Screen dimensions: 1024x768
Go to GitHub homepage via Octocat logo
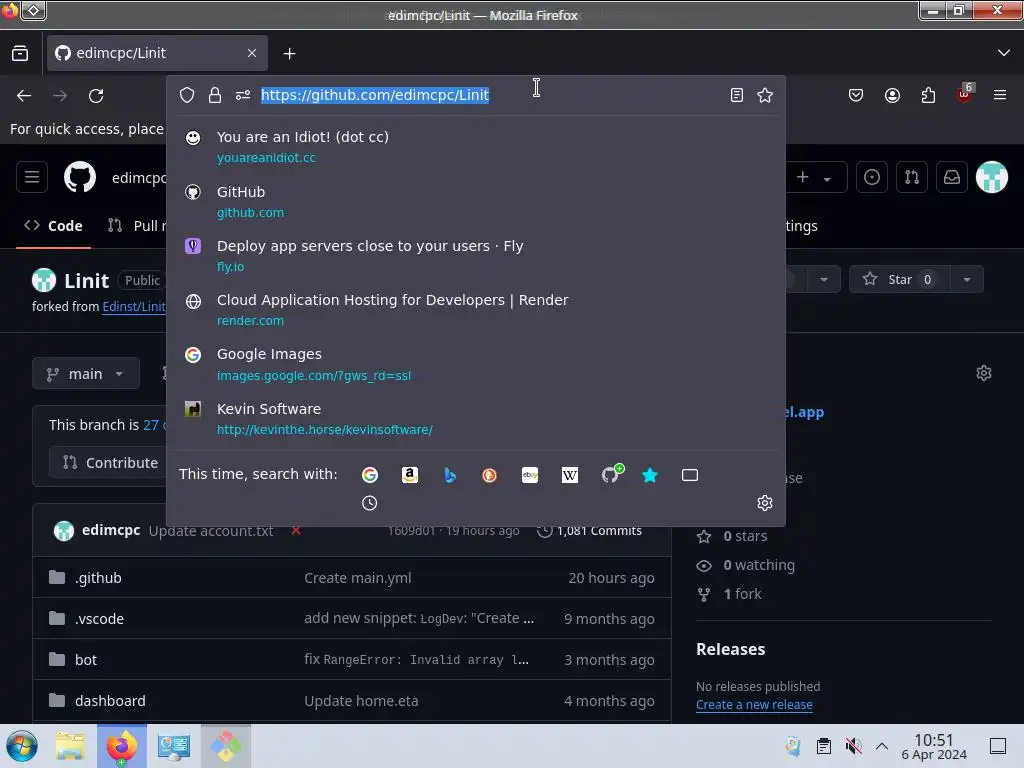pyautogui.click(x=80, y=177)
